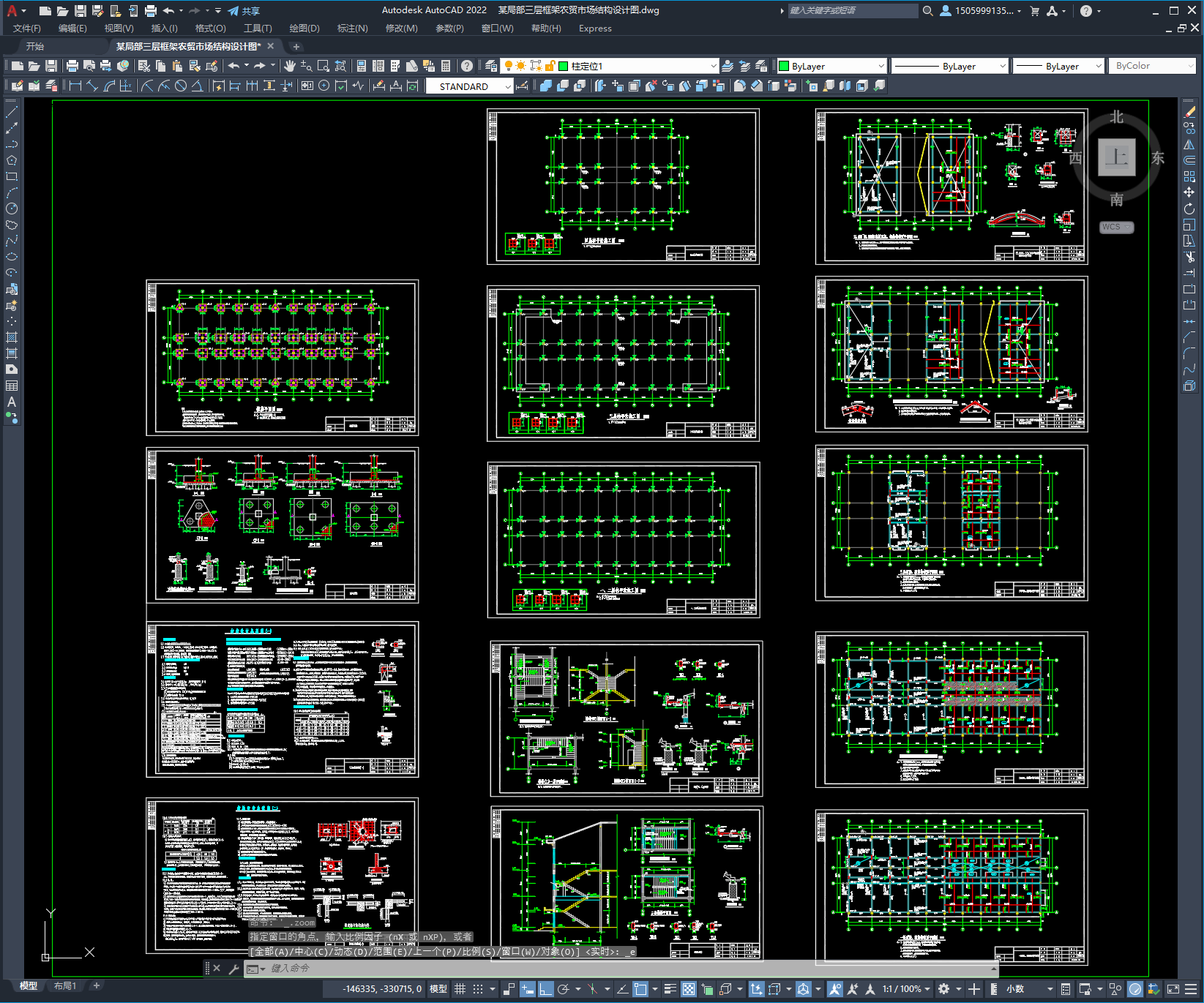This screenshot has width=1204, height=1003.
Task: Open the Express menu
Action: [595, 29]
